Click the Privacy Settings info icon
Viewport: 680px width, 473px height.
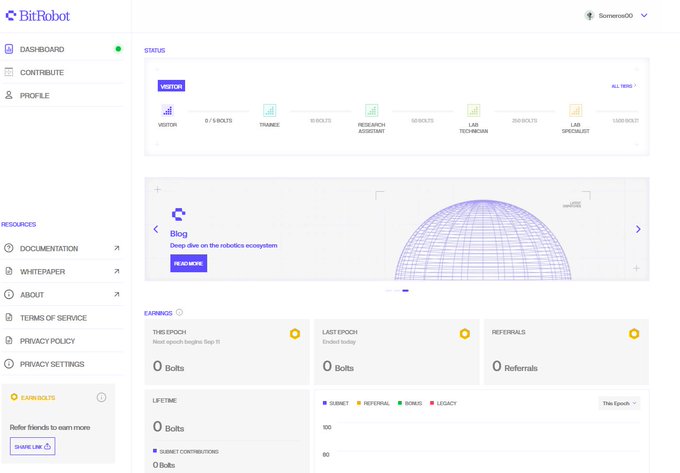point(9,363)
